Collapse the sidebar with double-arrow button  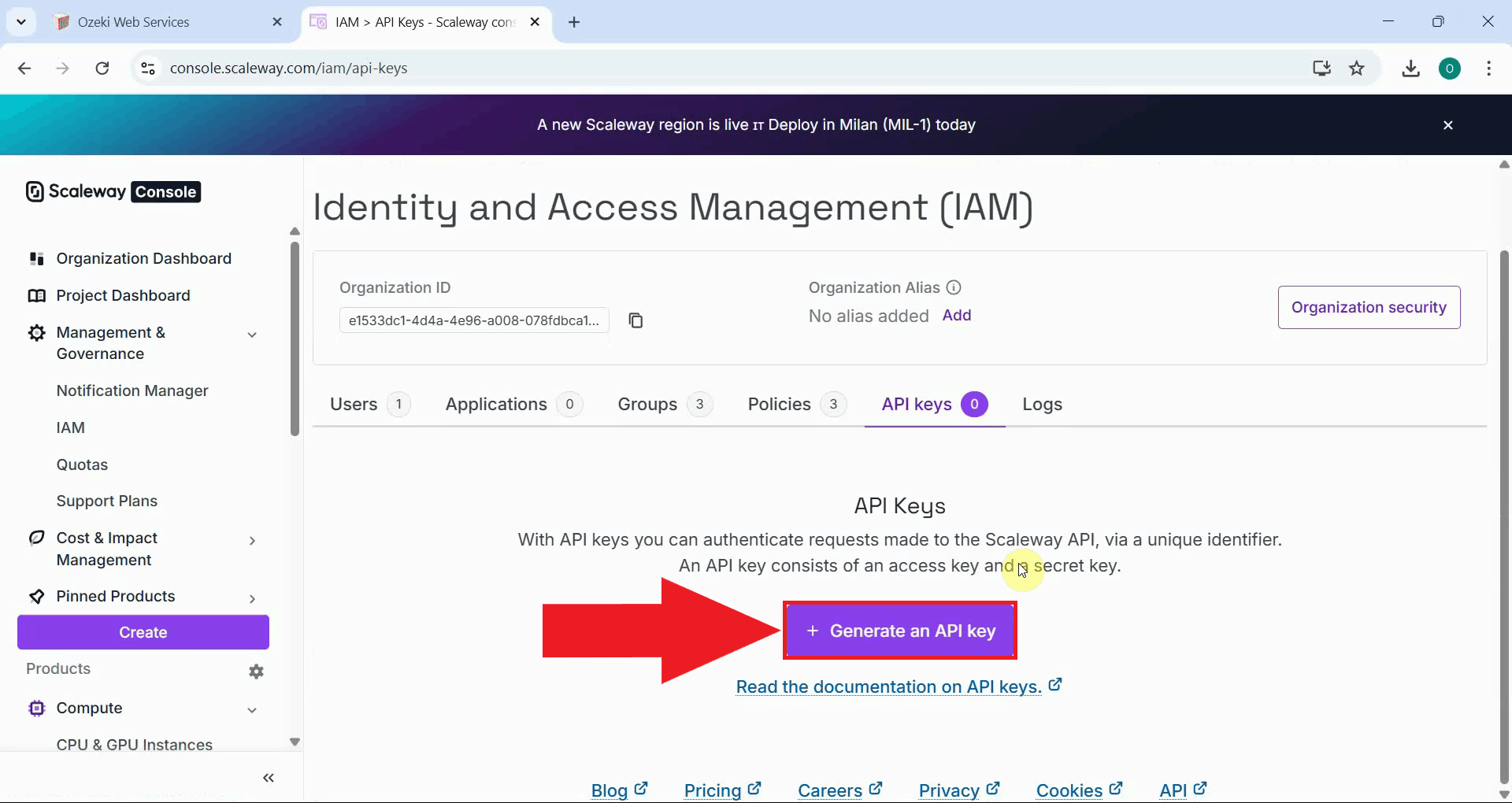(x=268, y=778)
